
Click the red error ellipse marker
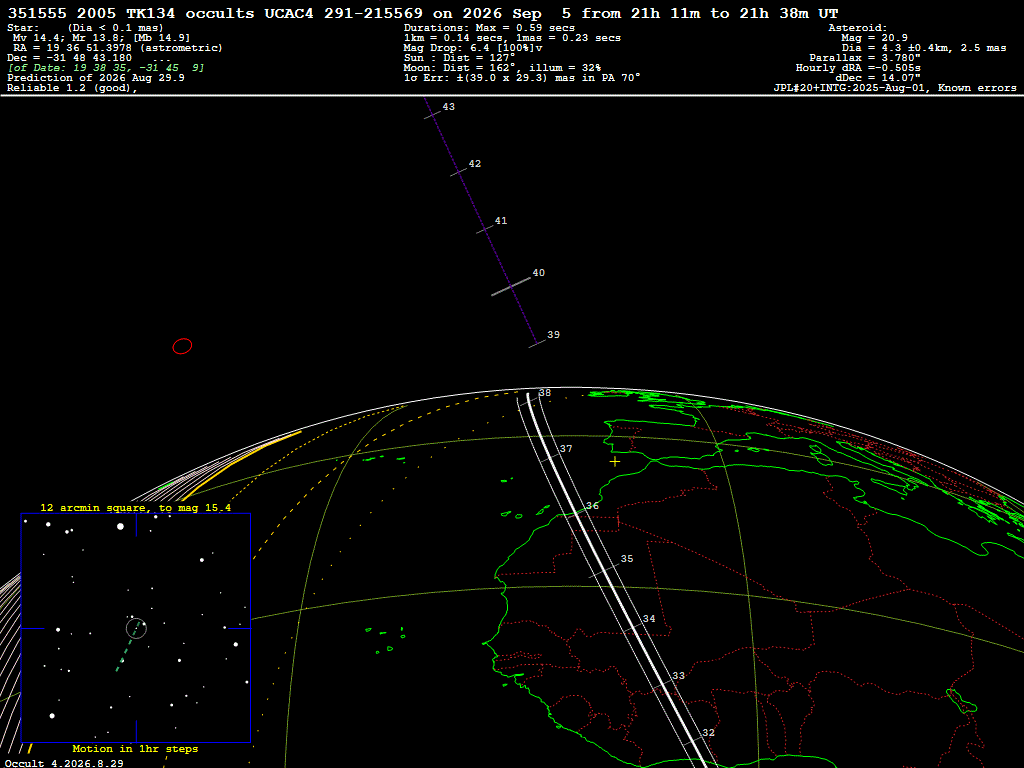point(182,346)
